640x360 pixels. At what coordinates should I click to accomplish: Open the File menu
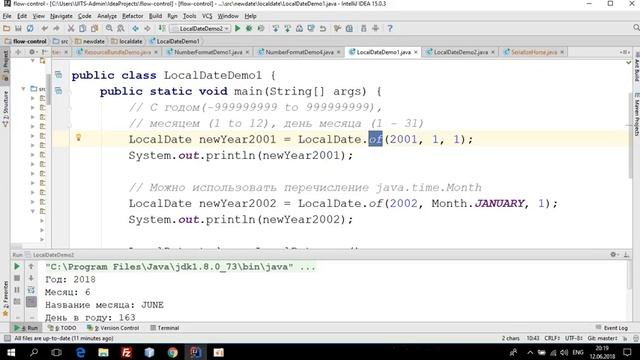click(x=7, y=16)
